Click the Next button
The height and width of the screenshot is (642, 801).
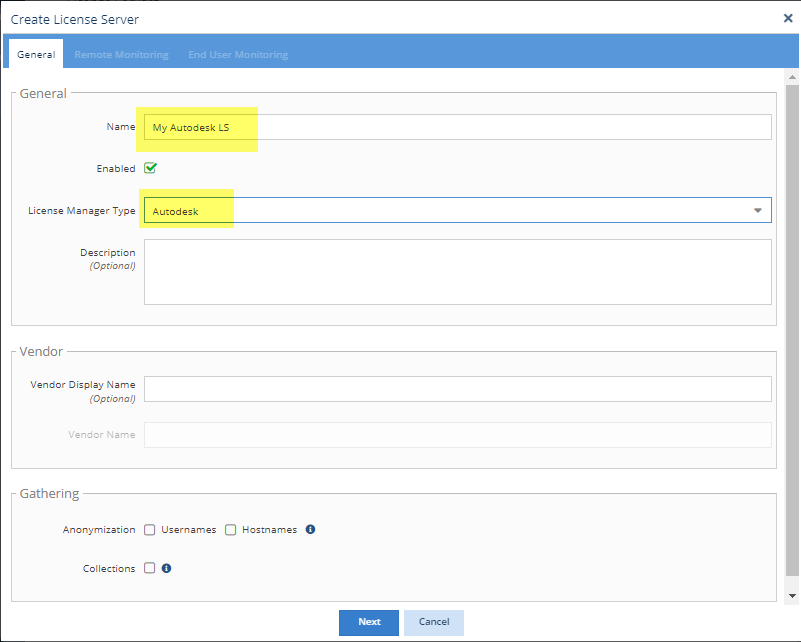[369, 622]
